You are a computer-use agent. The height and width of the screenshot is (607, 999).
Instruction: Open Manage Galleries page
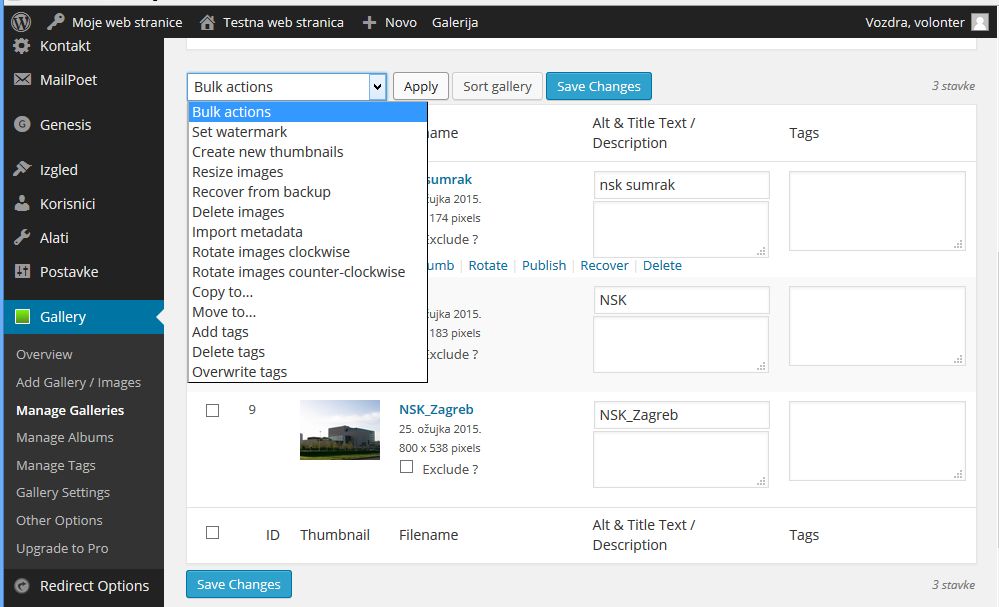(70, 410)
